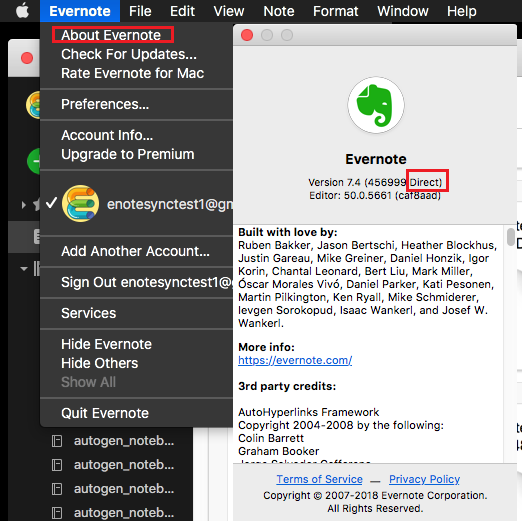Open the Privacy Policy link
The image size is (522, 521).
pos(424,479)
